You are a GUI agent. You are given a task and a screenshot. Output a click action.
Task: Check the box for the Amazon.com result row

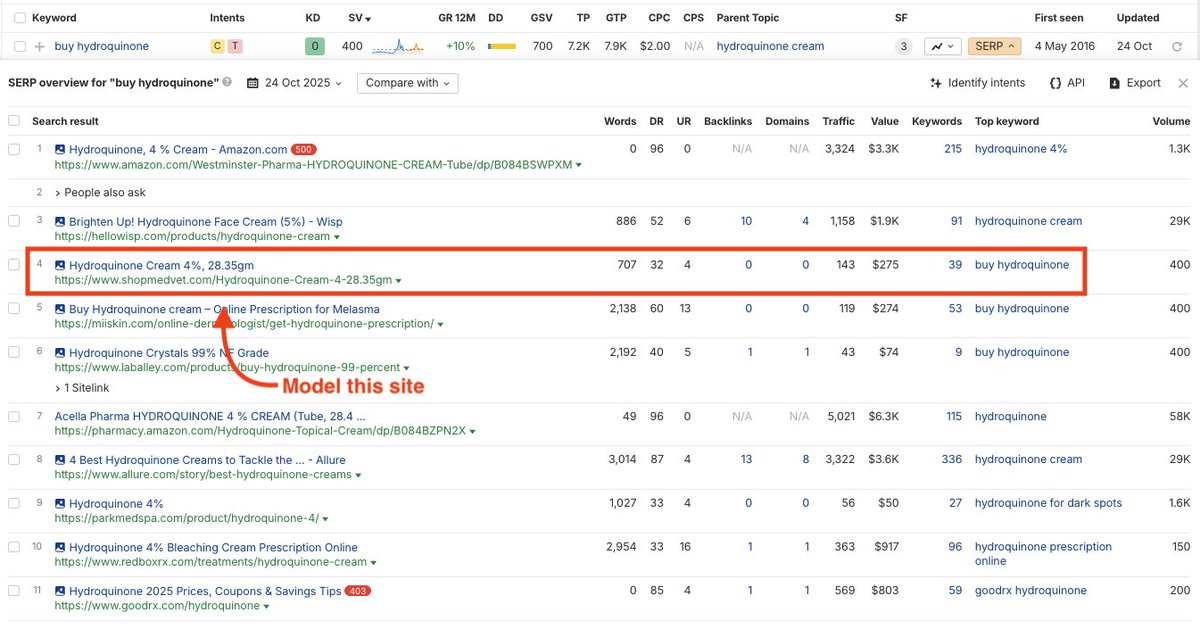[x=14, y=149]
